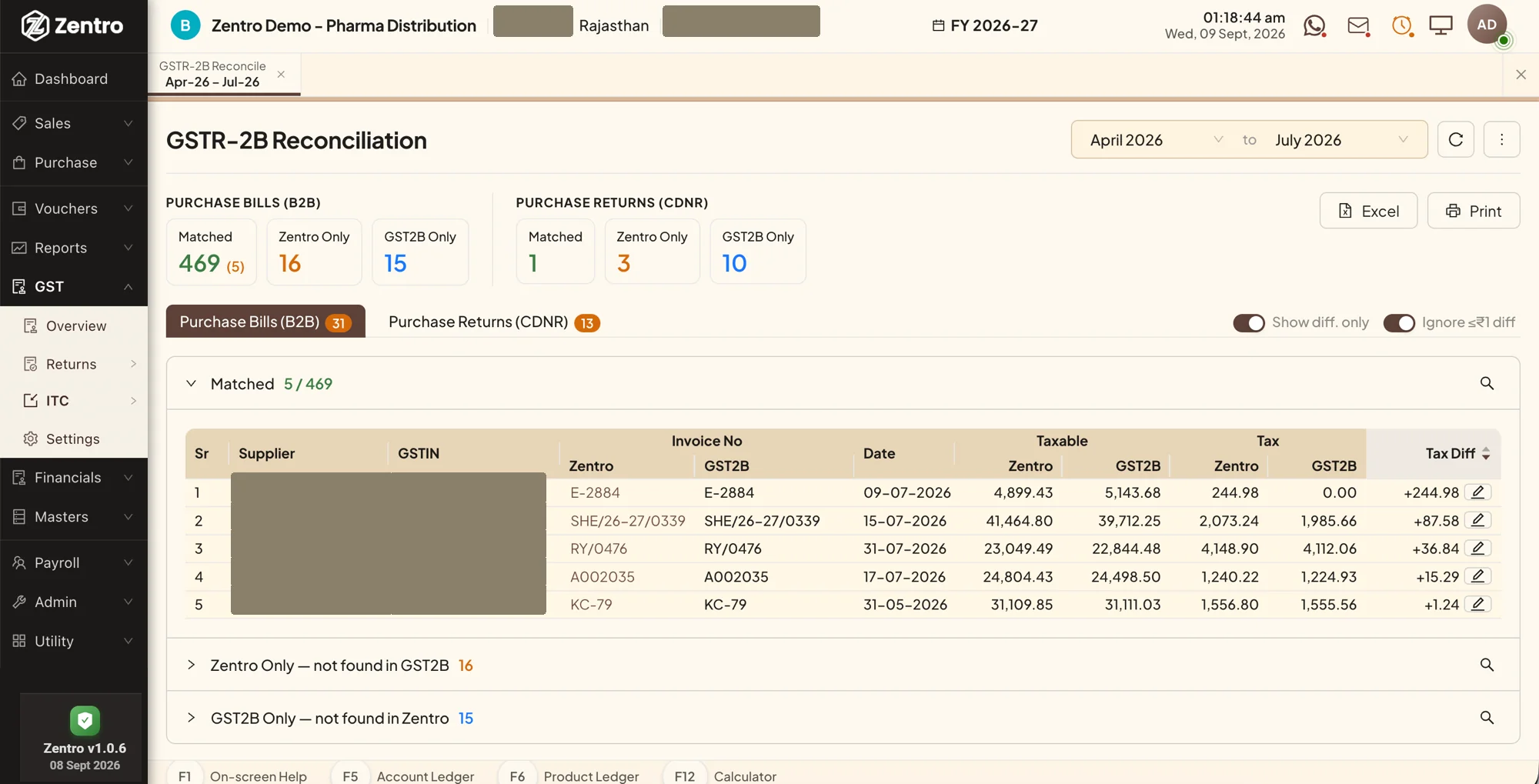1539x784 pixels.
Task: Edit row with invoice A002035
Action: click(x=1477, y=576)
